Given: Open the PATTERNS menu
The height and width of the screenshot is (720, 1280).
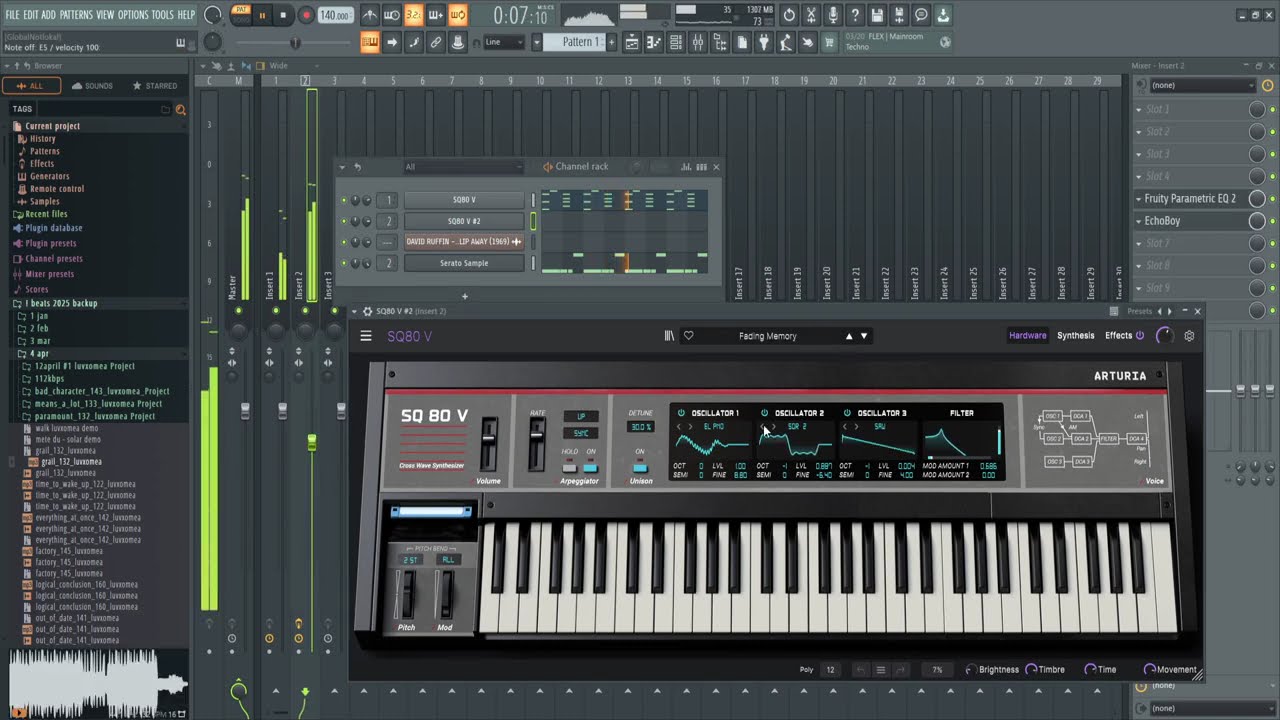Looking at the screenshot, I should (76, 15).
